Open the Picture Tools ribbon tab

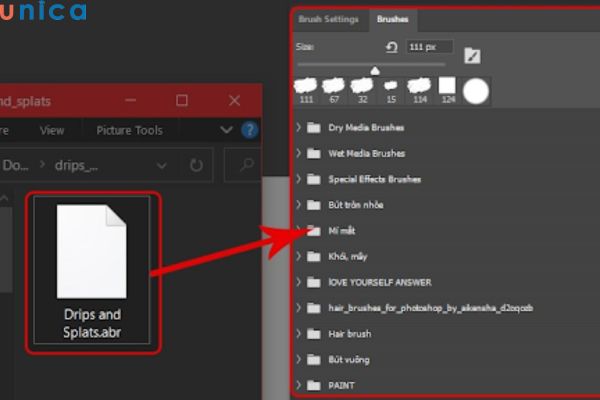click(x=129, y=130)
